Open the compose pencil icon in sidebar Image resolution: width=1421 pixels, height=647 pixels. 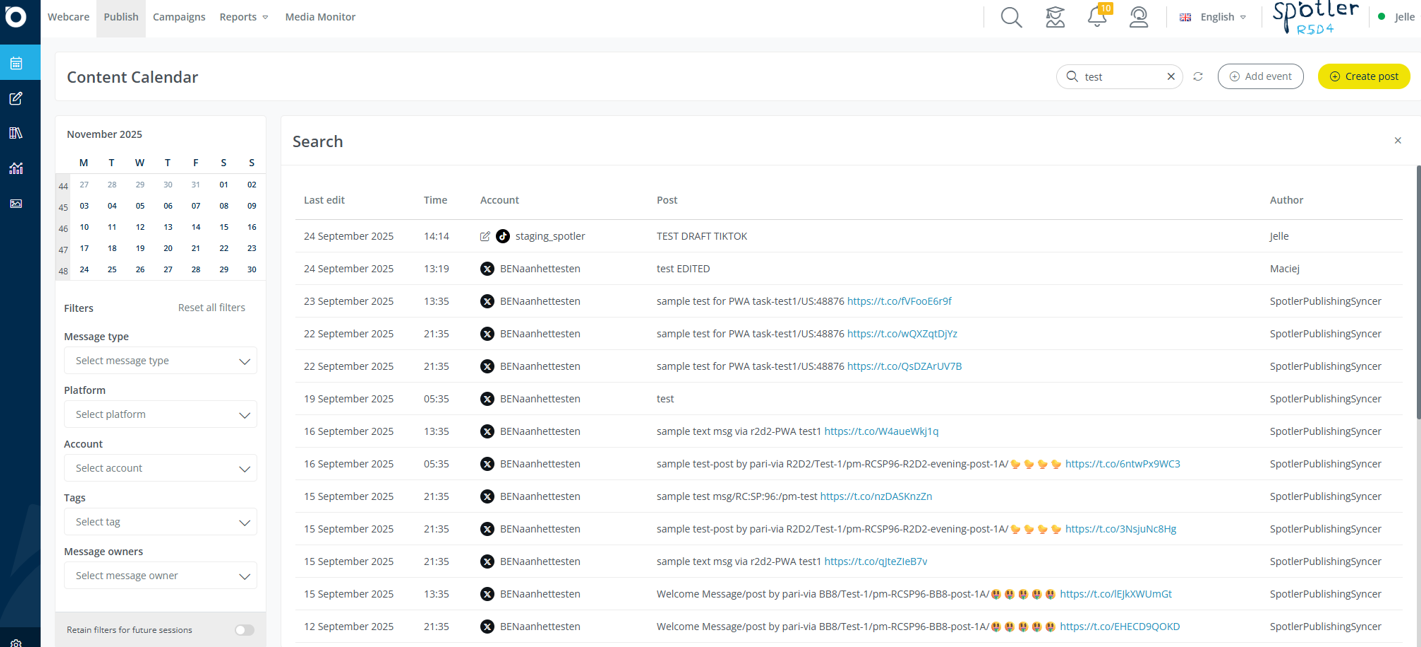click(x=16, y=98)
